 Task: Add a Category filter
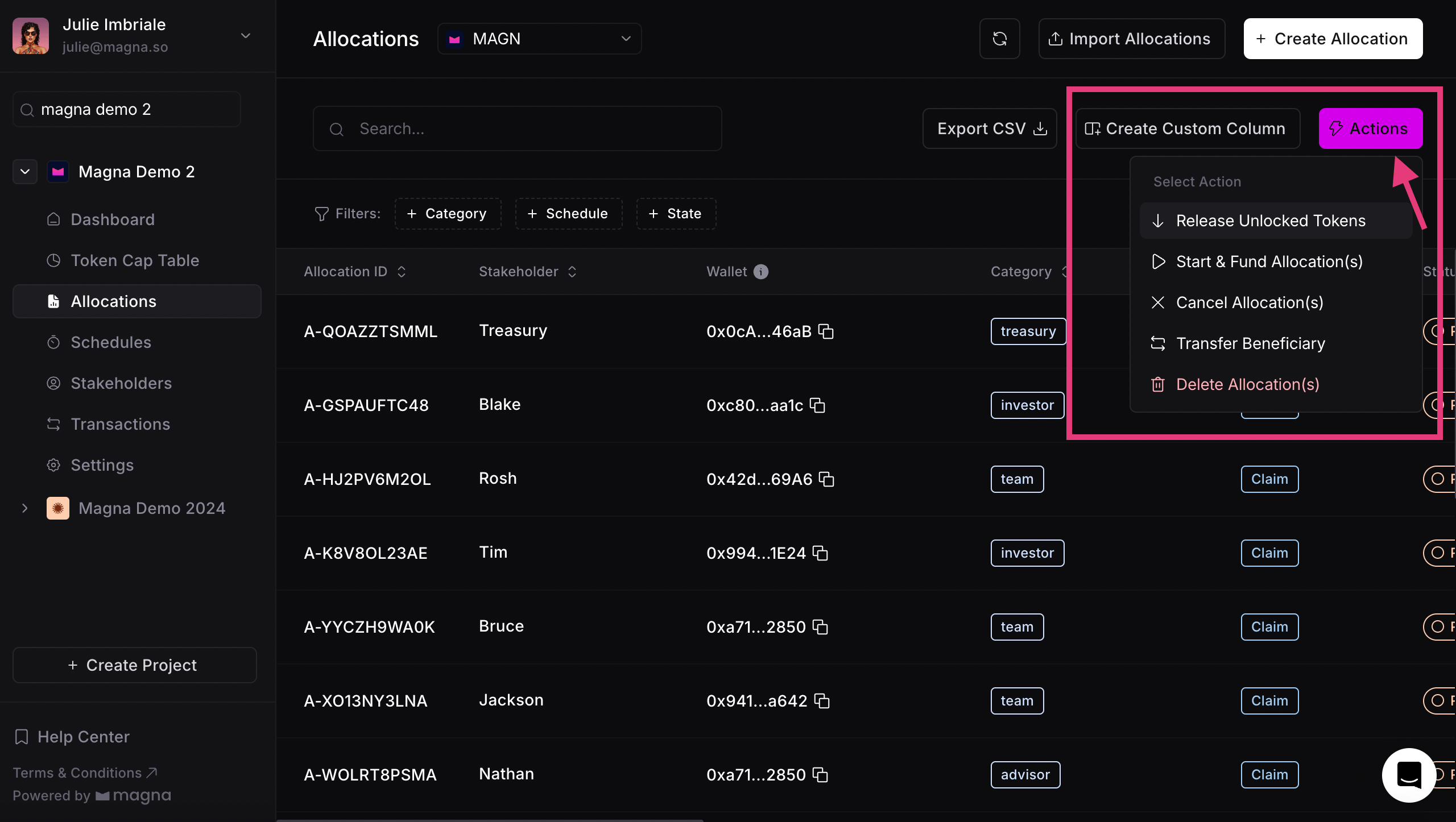448,214
